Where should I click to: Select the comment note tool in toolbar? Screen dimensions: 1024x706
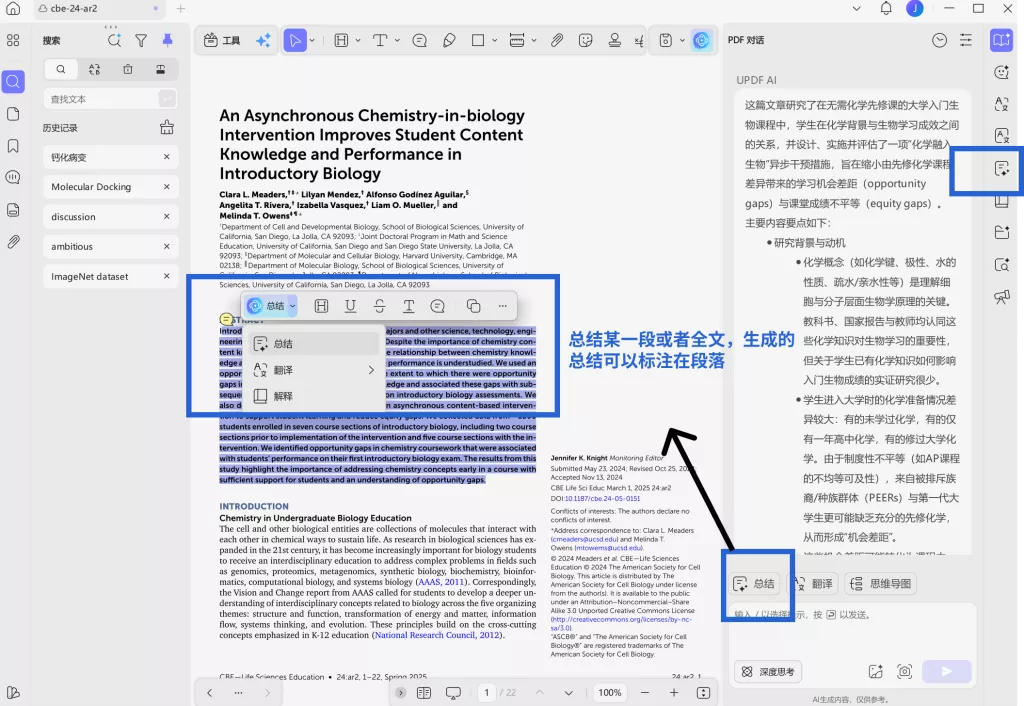tap(420, 40)
